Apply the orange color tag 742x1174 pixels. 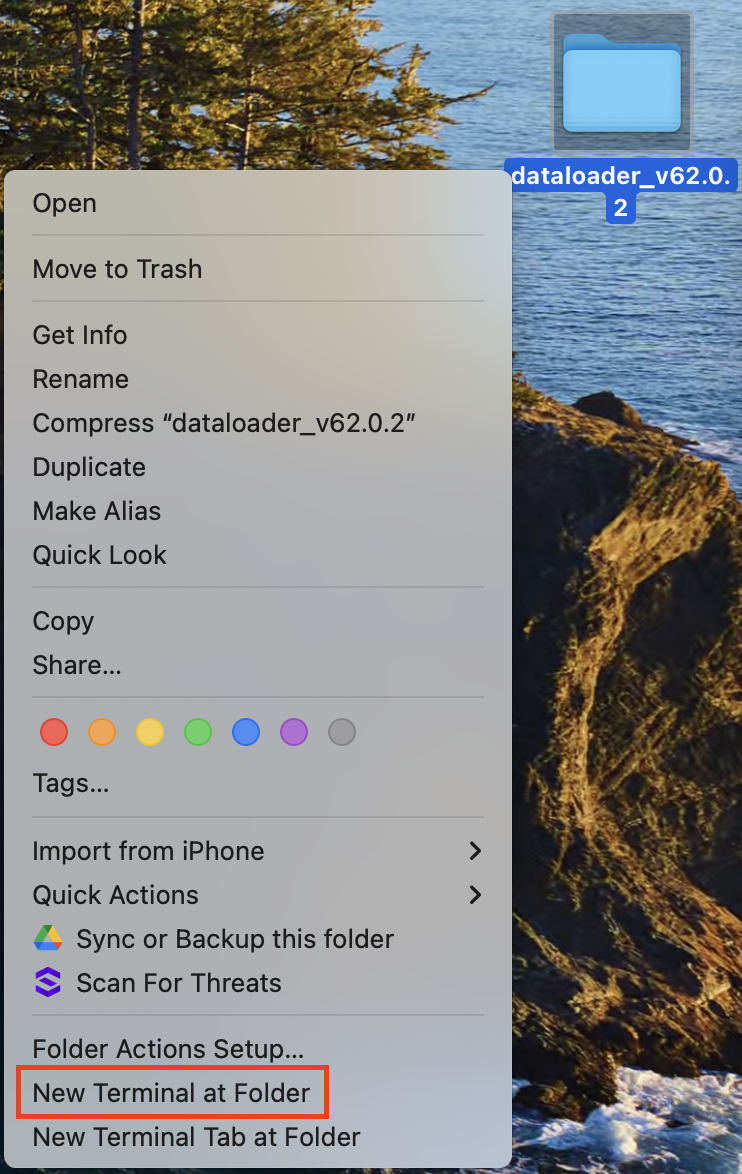tap(102, 732)
